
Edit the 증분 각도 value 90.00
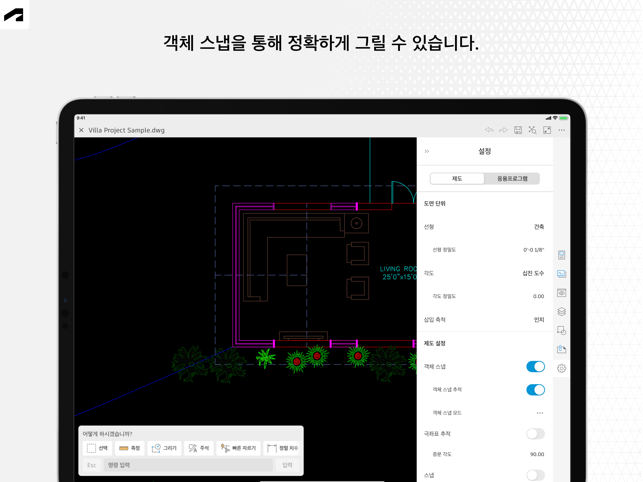(x=537, y=454)
